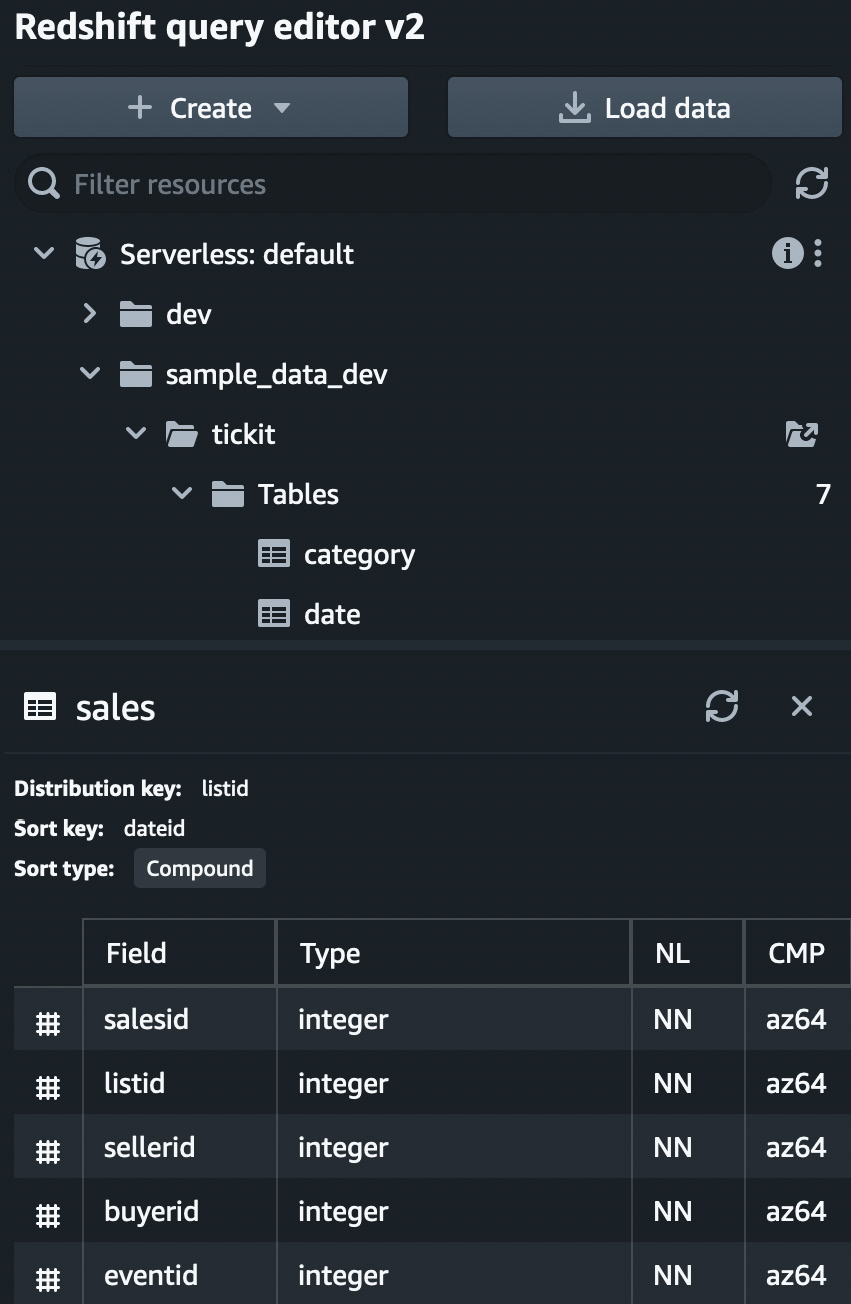Image resolution: width=851 pixels, height=1304 pixels.
Task: Show info for Serverless: default
Action: 787,254
